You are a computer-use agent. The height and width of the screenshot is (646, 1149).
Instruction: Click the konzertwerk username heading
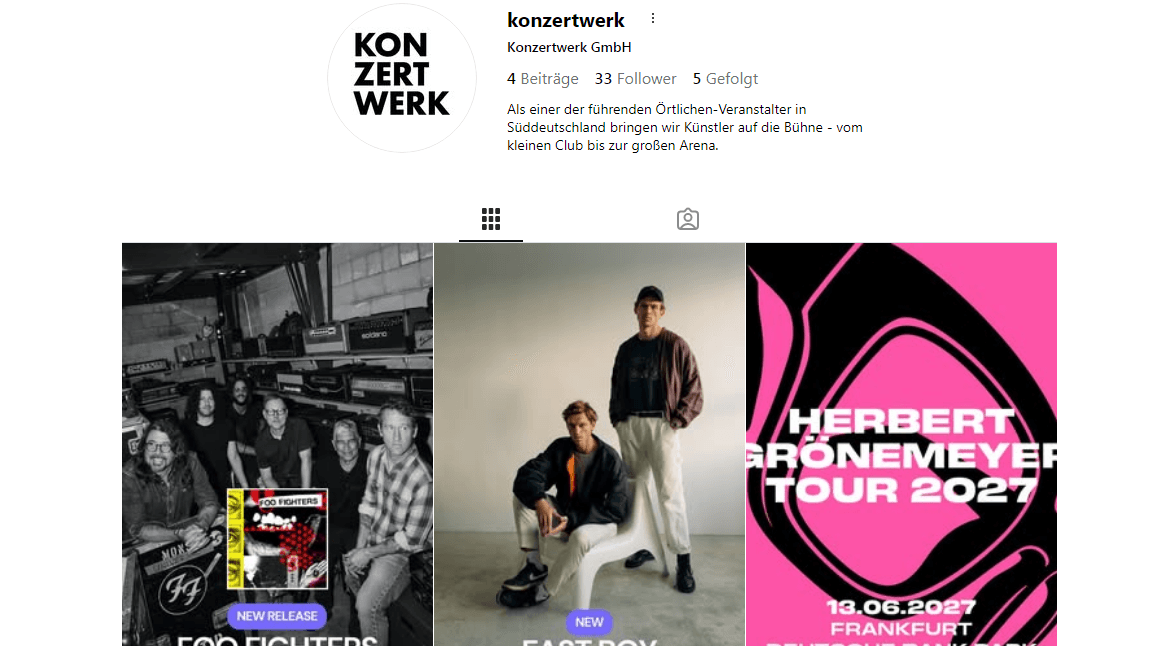click(x=566, y=20)
